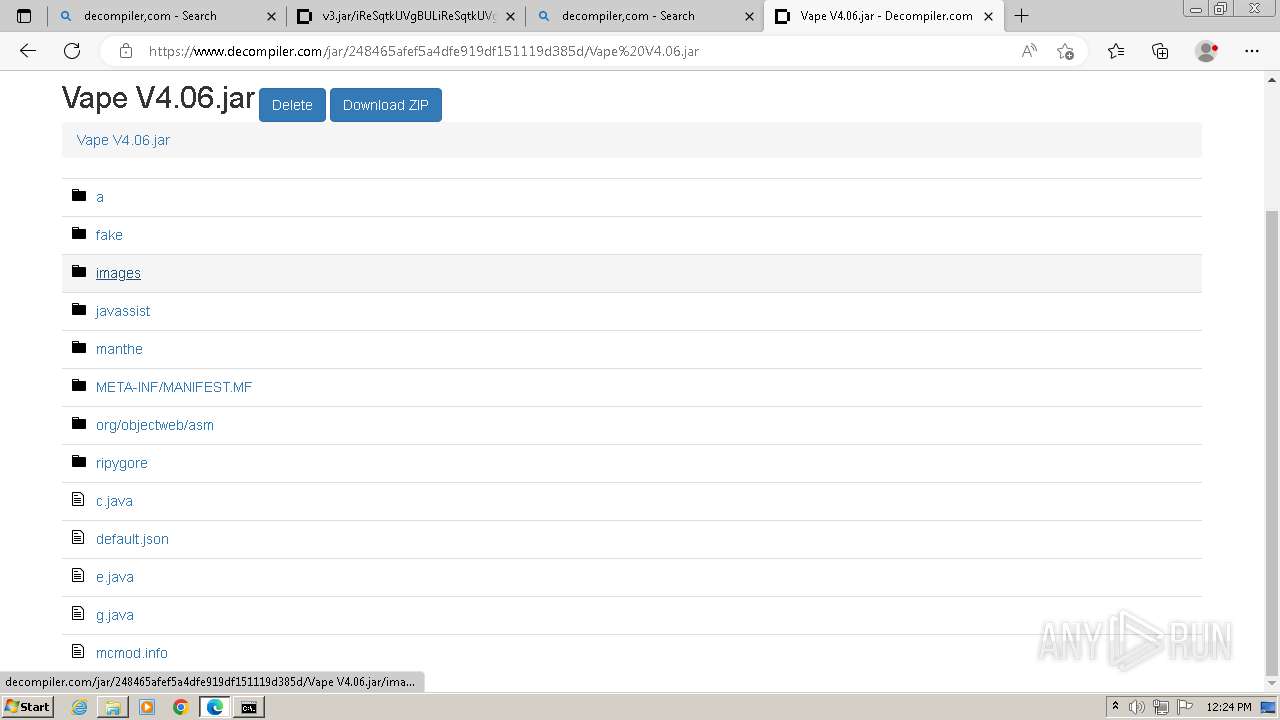The image size is (1280, 720).
Task: Launch Internet Explorer from the taskbar
Action: pyautogui.click(x=79, y=707)
